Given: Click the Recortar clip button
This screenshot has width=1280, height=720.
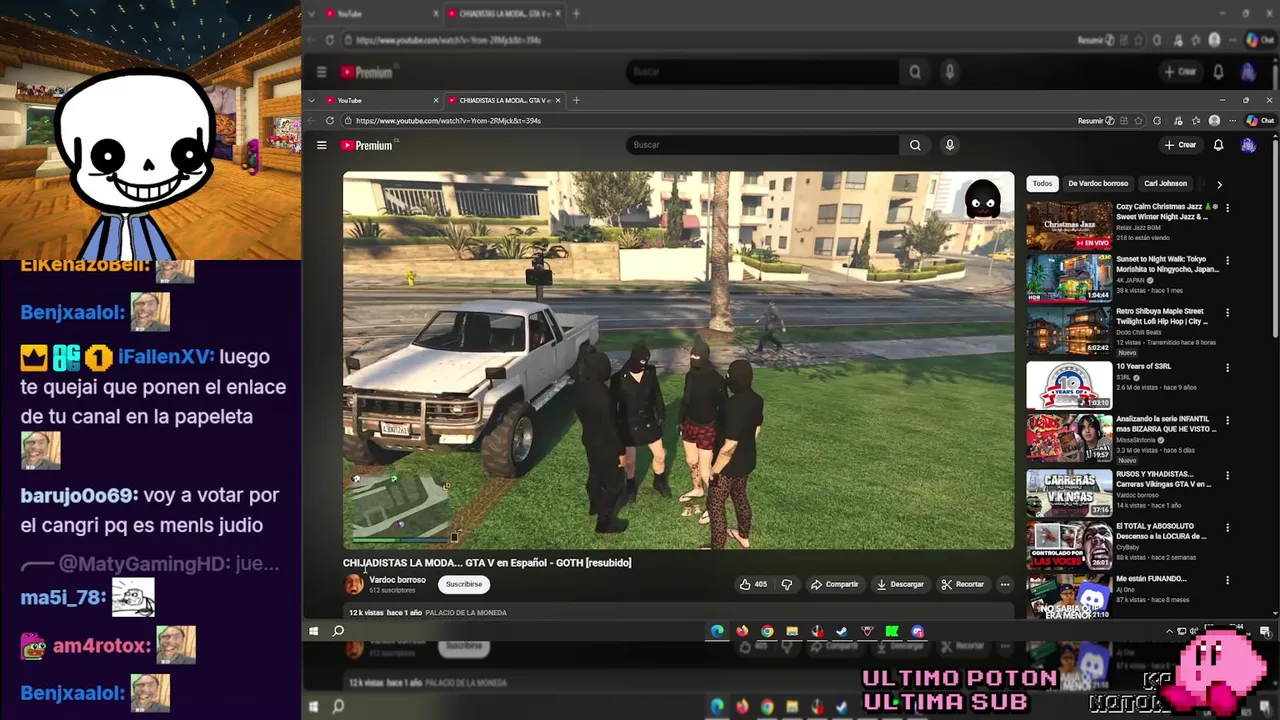Looking at the screenshot, I should pos(962,584).
